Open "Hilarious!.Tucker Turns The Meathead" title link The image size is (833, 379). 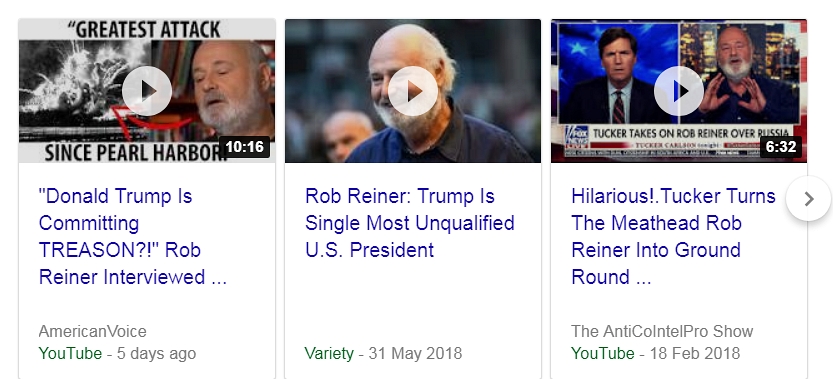673,237
